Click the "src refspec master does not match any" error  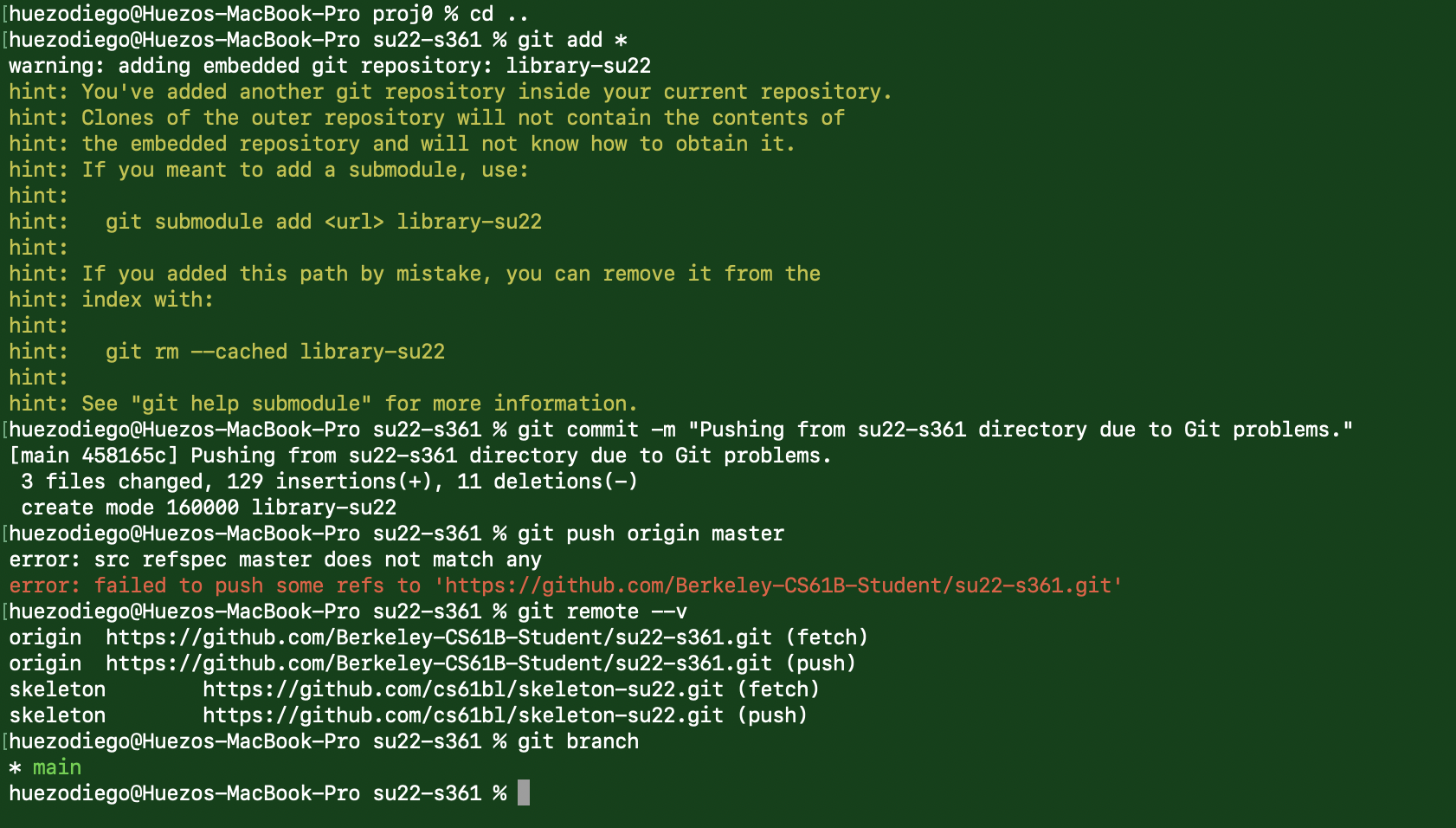click(x=274, y=560)
